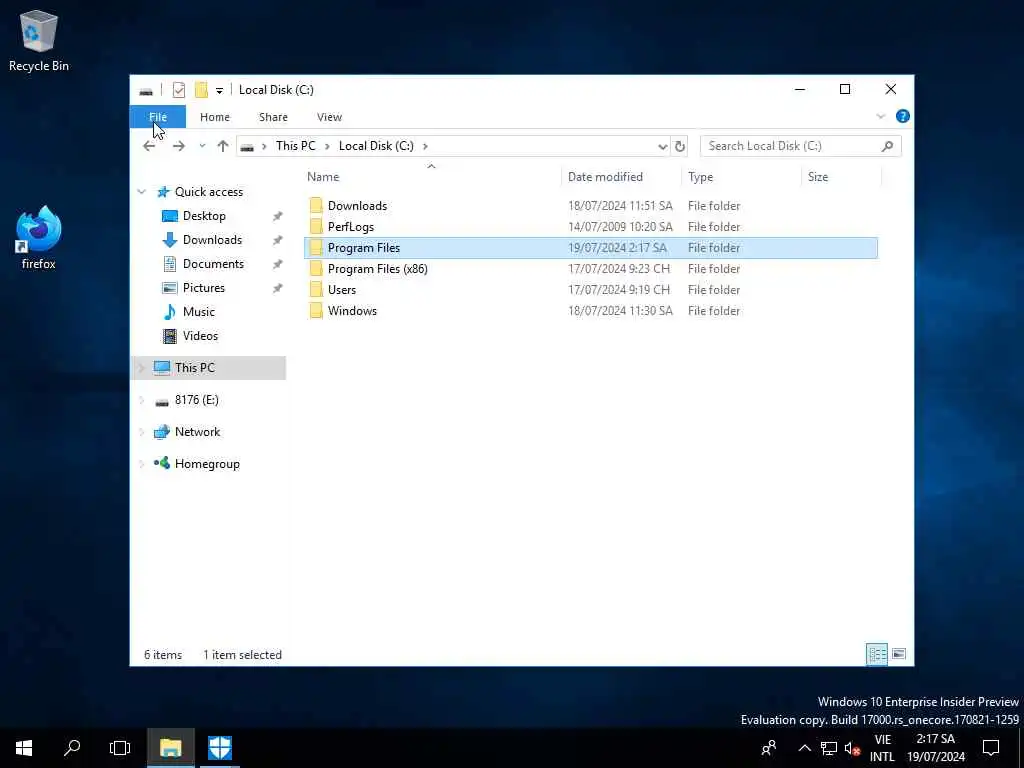Open the blue Help icon
1024x768 pixels.
click(x=903, y=116)
